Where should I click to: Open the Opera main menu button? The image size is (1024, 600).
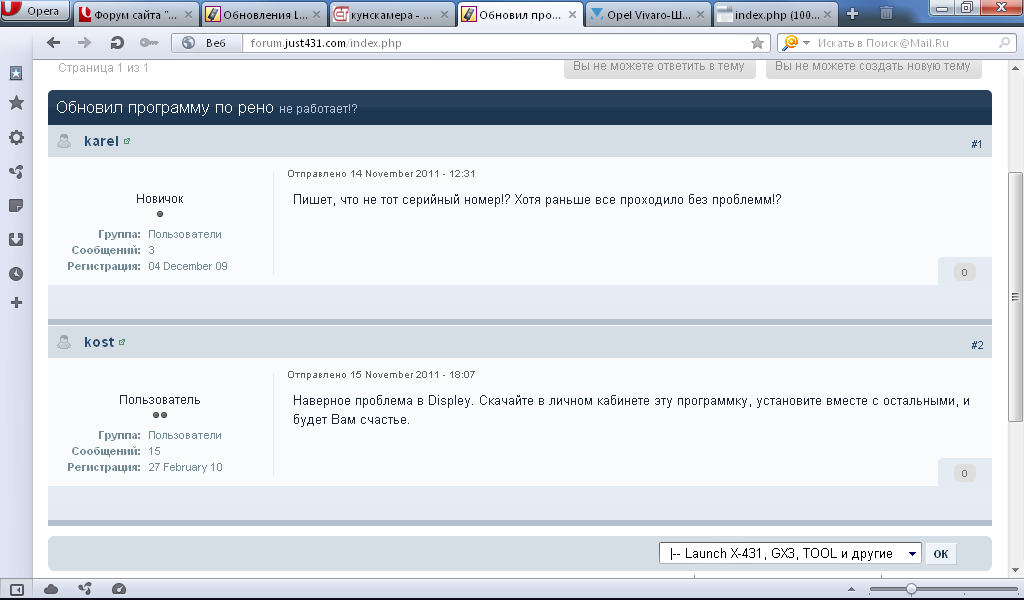click(x=35, y=11)
